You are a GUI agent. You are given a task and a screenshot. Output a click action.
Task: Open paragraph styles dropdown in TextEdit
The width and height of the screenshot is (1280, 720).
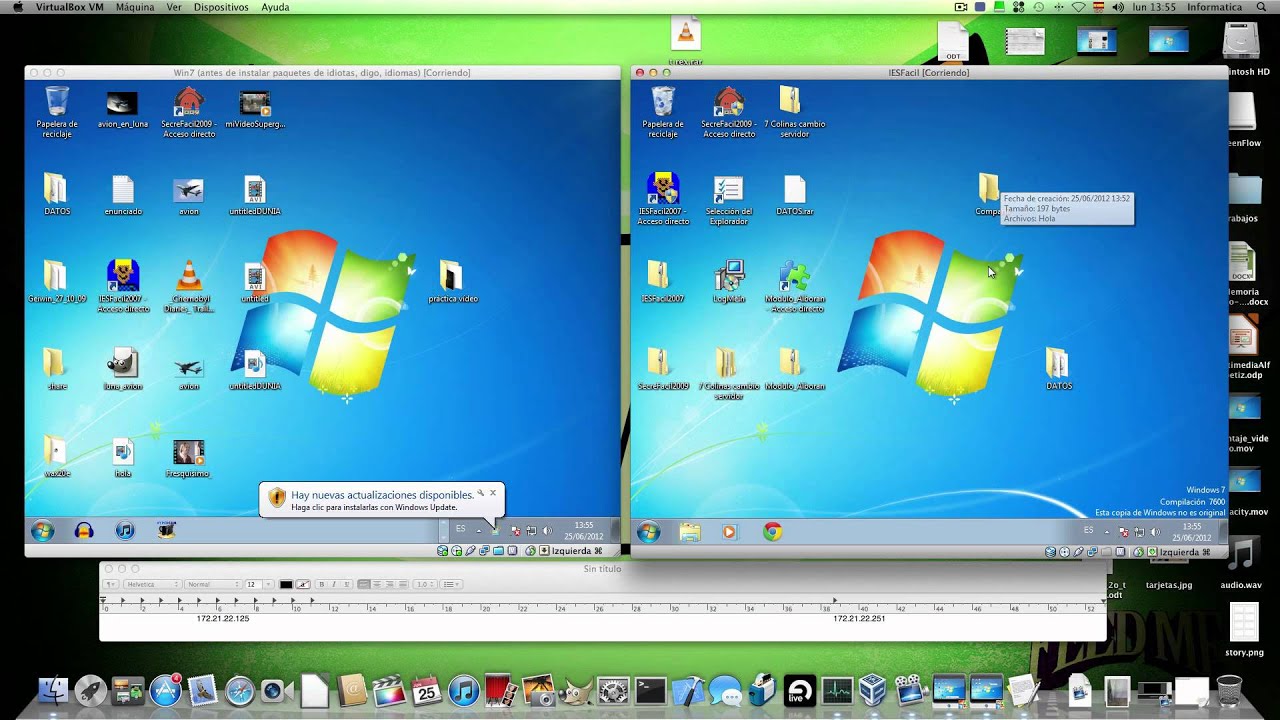[x=110, y=584]
